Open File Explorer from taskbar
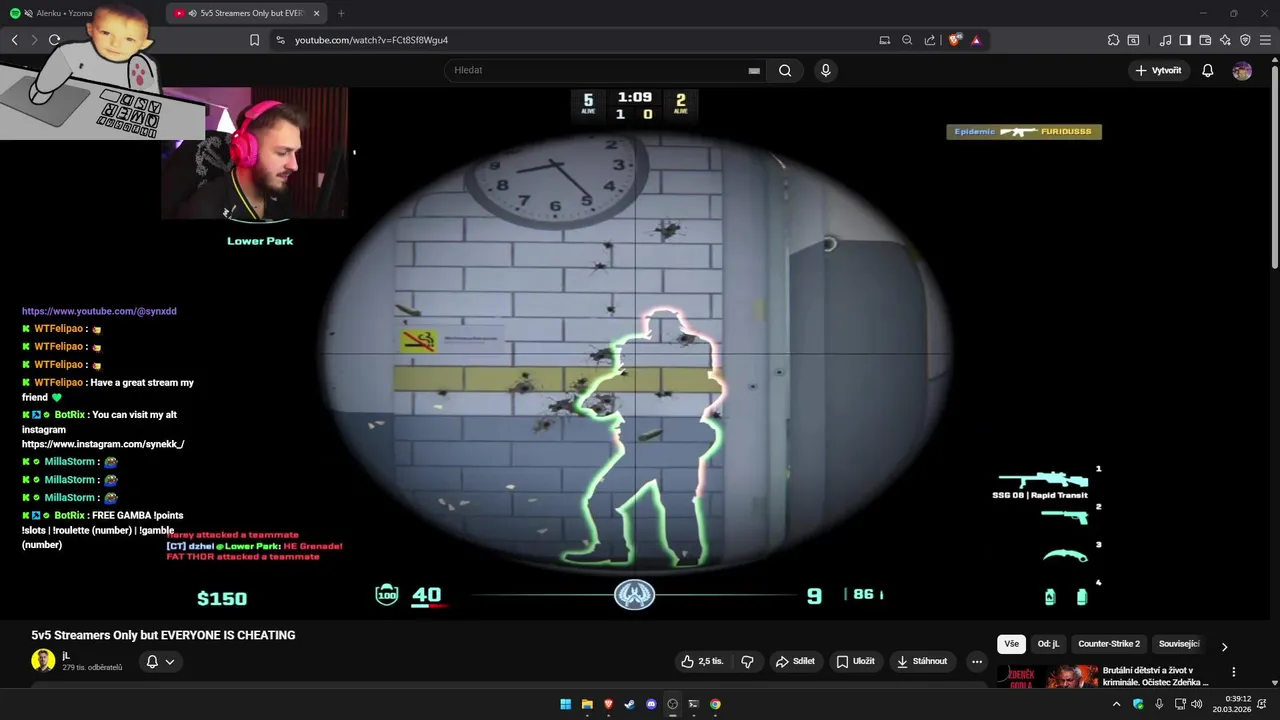 coord(587,704)
